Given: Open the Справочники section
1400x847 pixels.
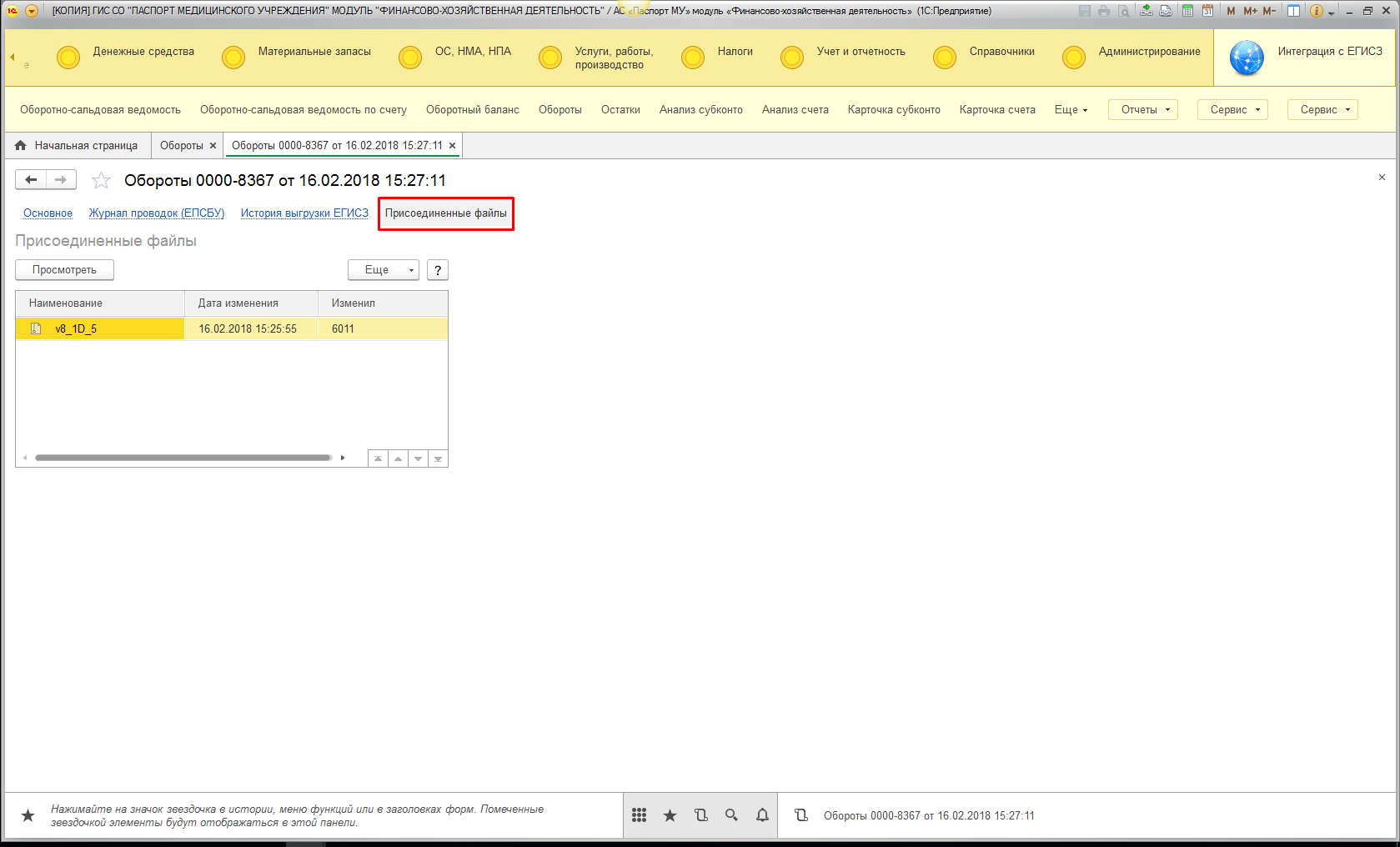Looking at the screenshot, I should coord(1001,52).
